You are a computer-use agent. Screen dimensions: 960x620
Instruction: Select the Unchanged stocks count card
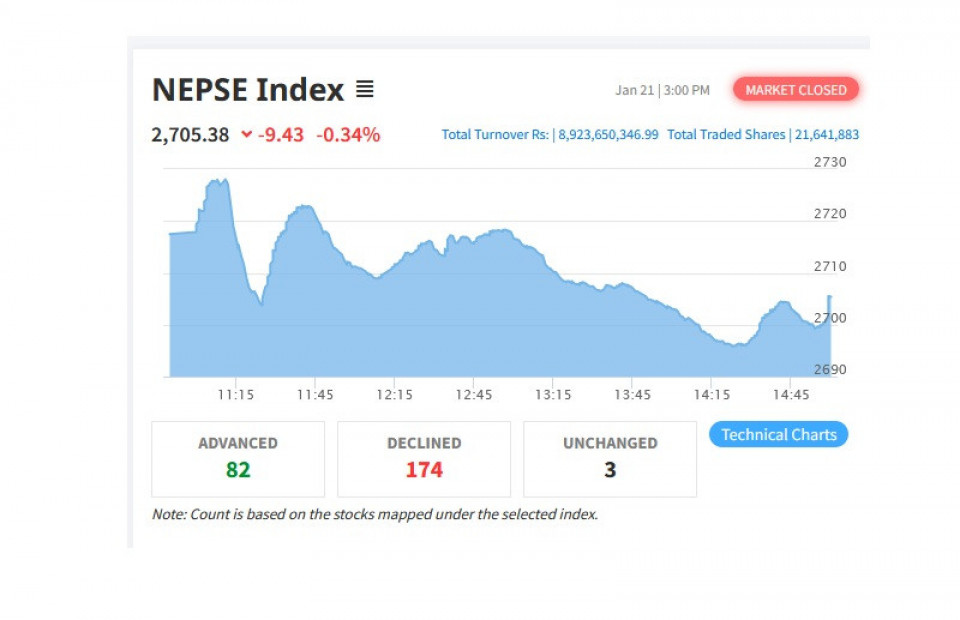(610, 459)
